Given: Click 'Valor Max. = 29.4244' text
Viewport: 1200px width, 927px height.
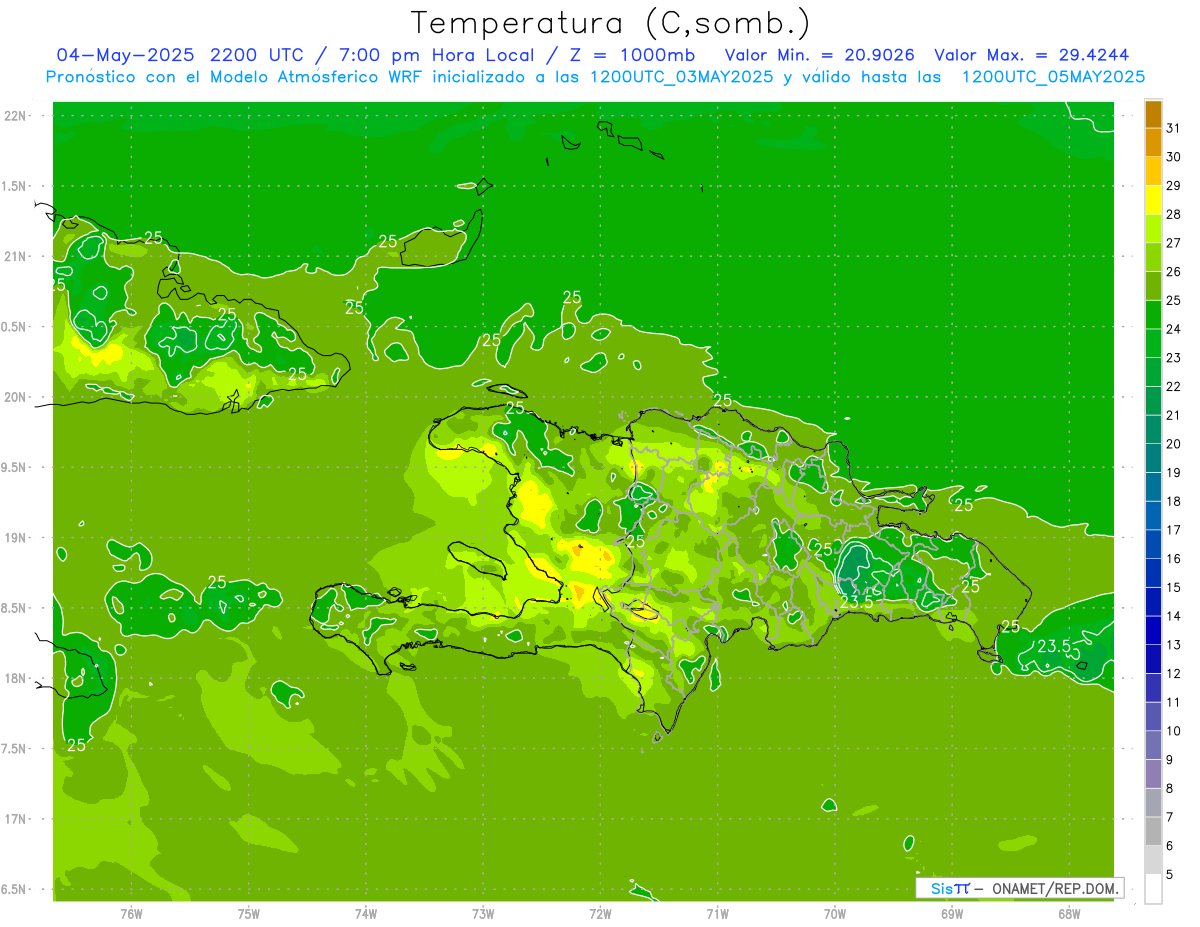Looking at the screenshot, I should point(1031,55).
